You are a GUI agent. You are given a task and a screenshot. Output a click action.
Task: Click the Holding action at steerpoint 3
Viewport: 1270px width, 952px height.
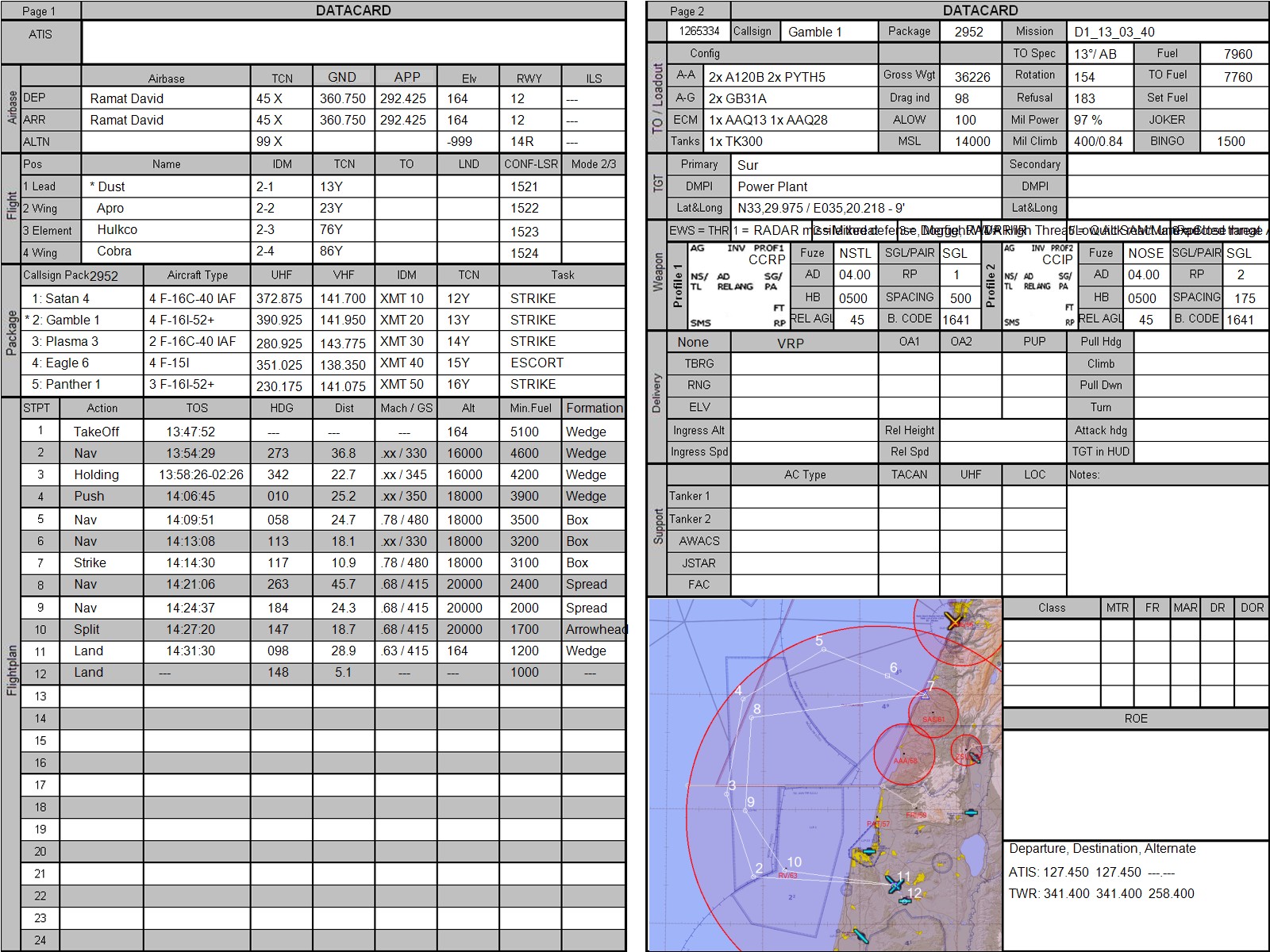96,474
